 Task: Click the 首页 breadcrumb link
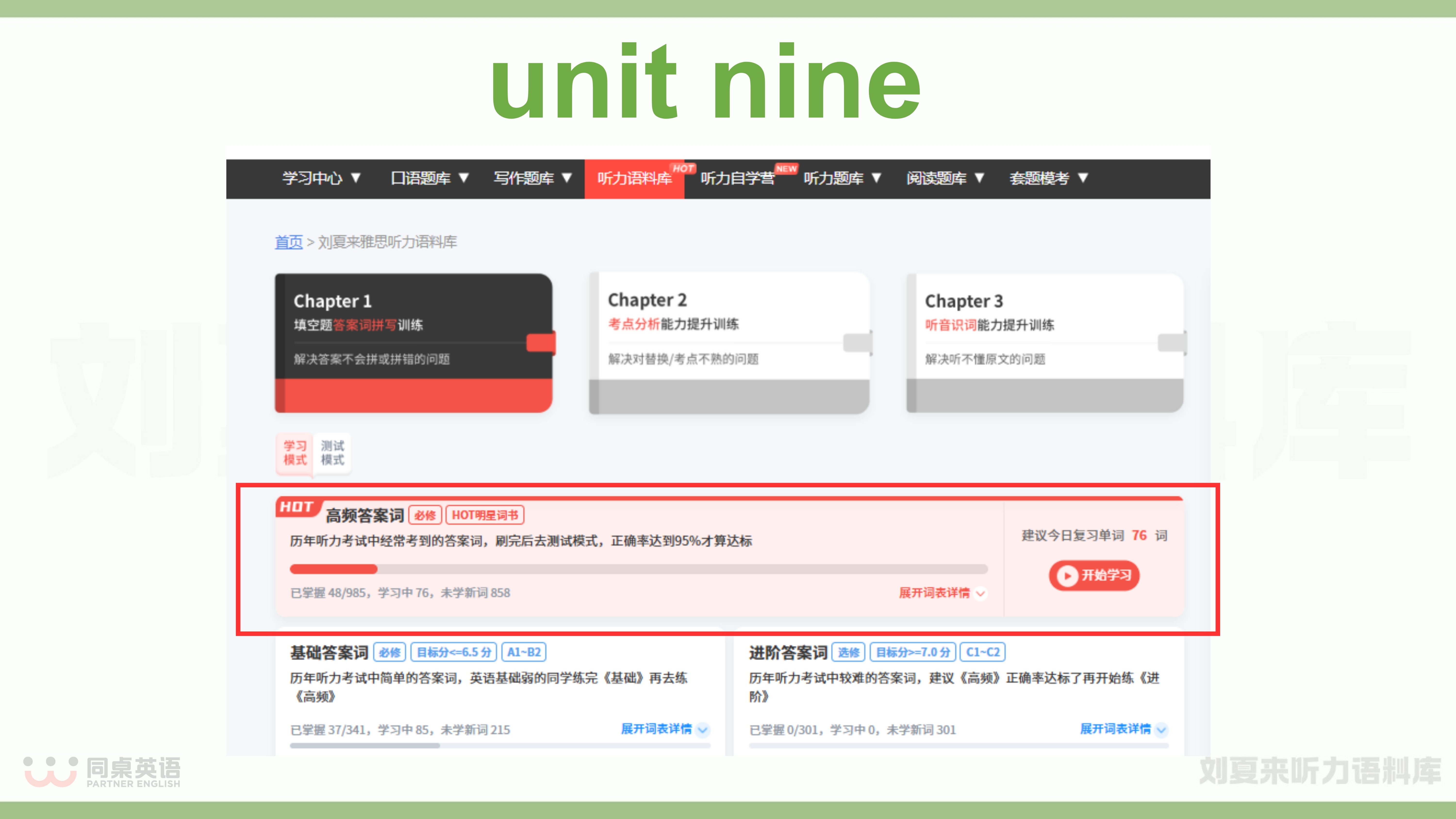[288, 242]
